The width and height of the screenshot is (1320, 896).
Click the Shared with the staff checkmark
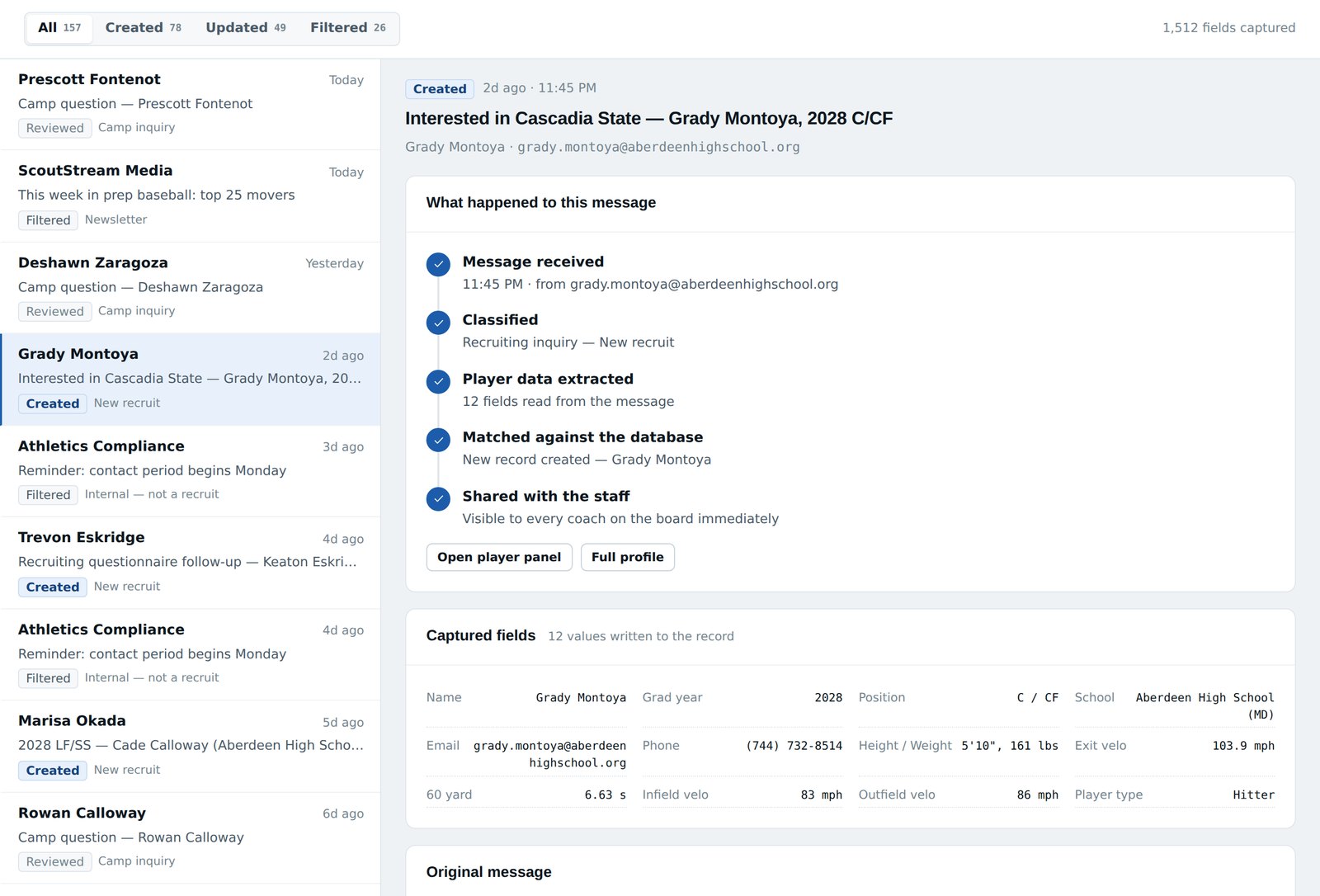438,498
